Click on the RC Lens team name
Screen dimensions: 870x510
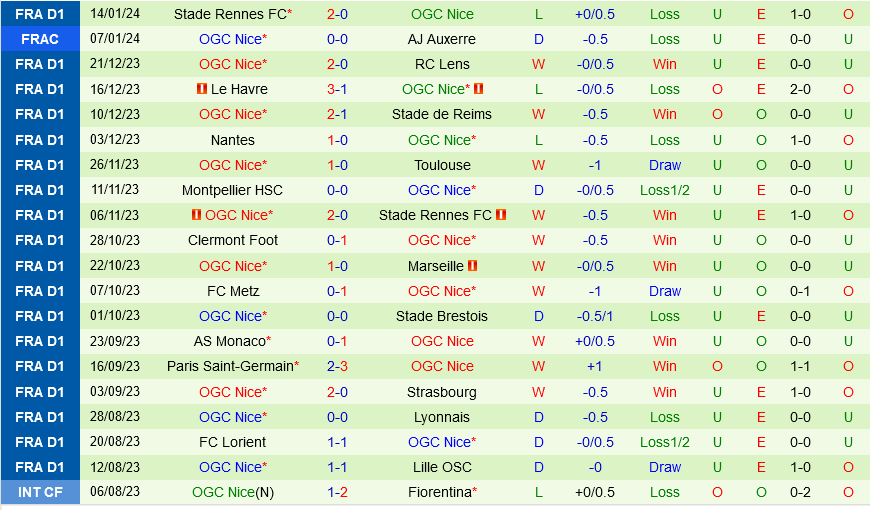click(442, 64)
